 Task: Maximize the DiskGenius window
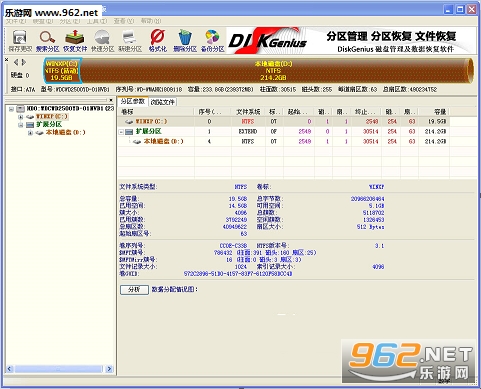460,9
